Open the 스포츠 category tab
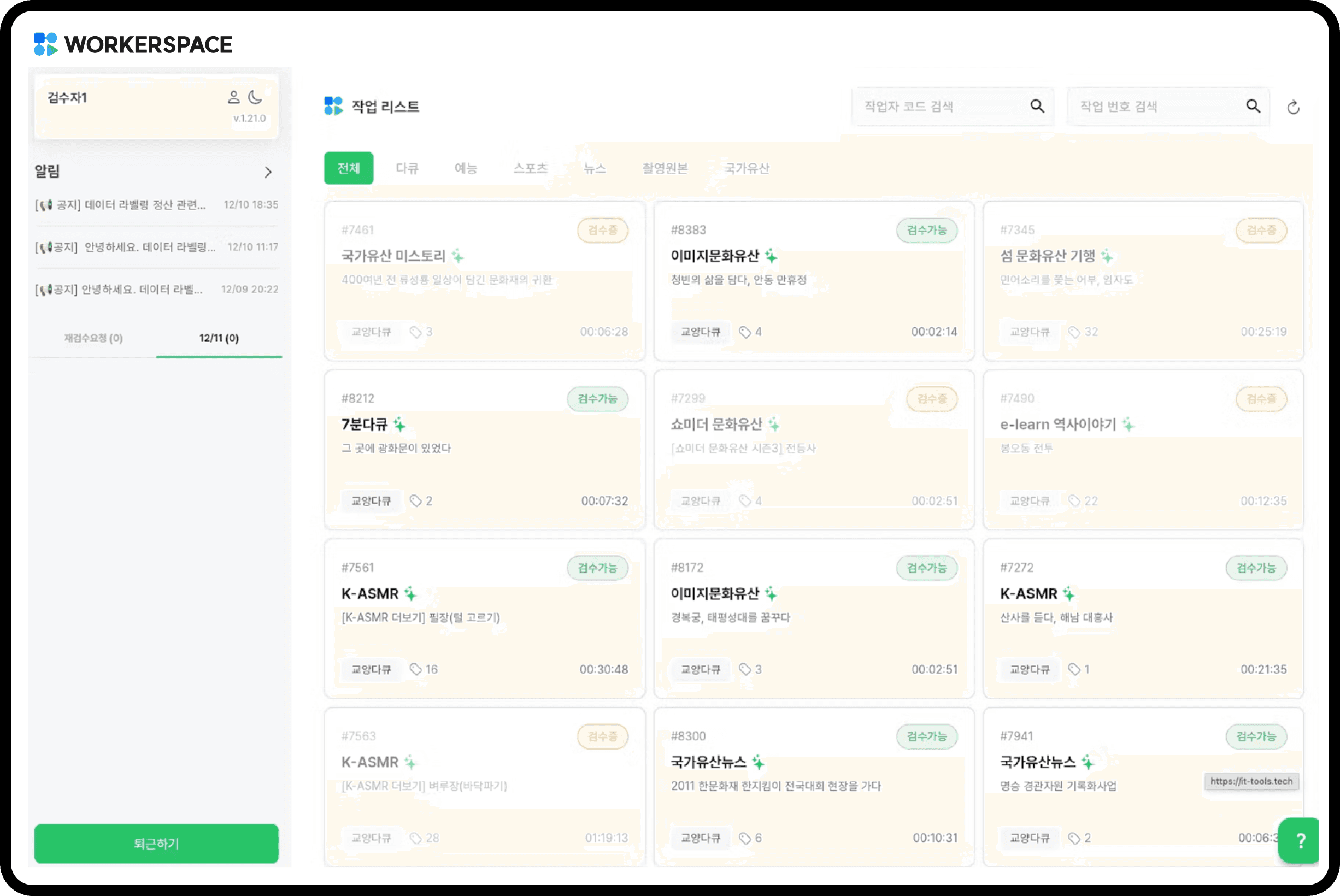The image size is (1340, 896). pyautogui.click(x=530, y=168)
